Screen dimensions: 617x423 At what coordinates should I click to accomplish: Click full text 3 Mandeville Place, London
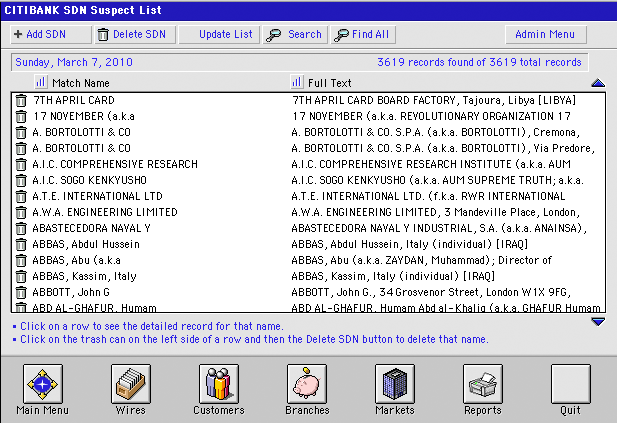(435, 212)
